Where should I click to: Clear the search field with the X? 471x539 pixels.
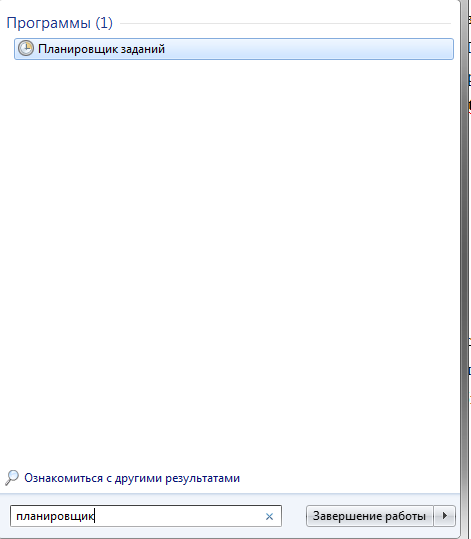[x=269, y=516]
